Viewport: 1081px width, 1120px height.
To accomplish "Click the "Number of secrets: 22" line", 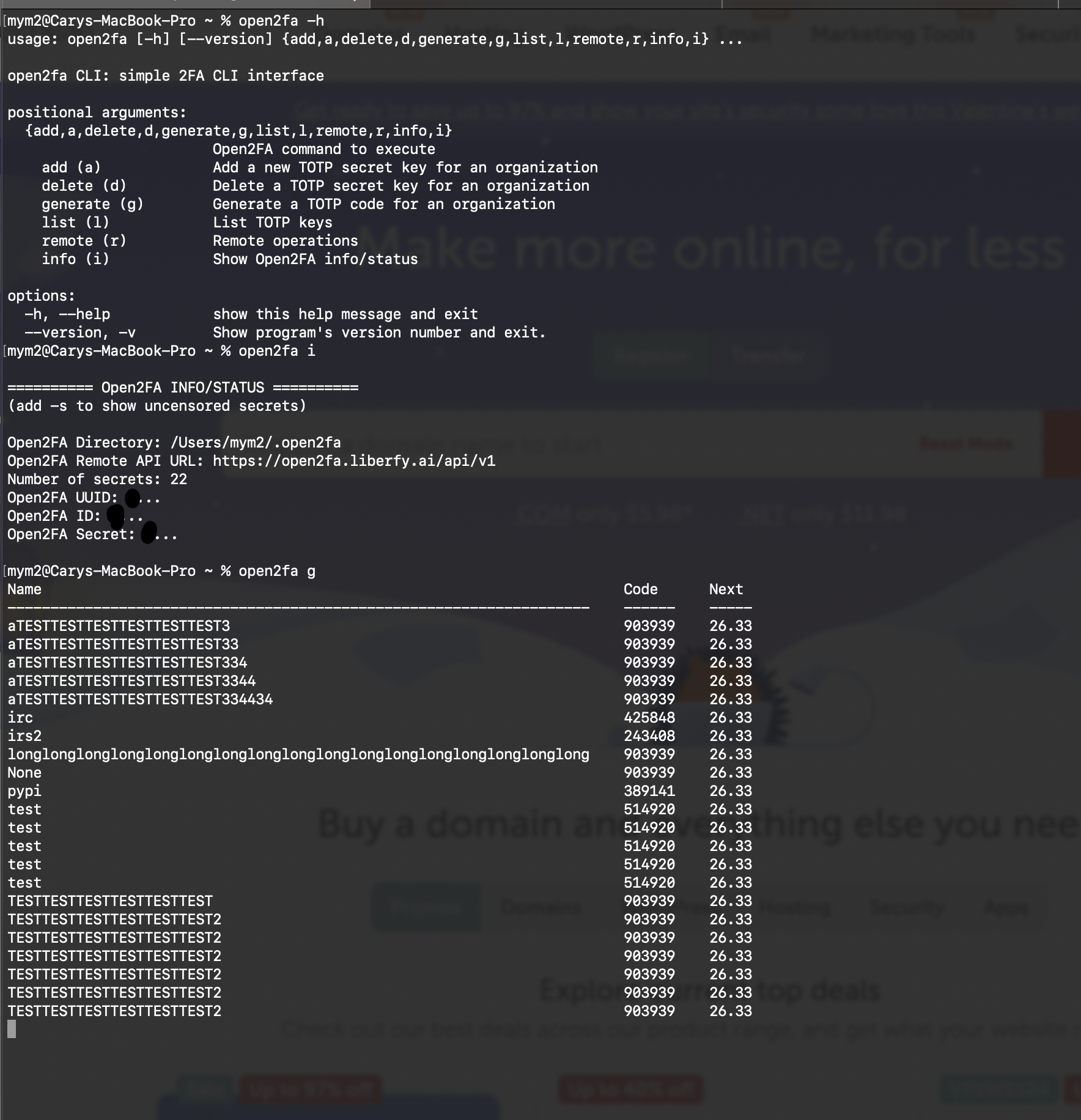I will (97, 479).
